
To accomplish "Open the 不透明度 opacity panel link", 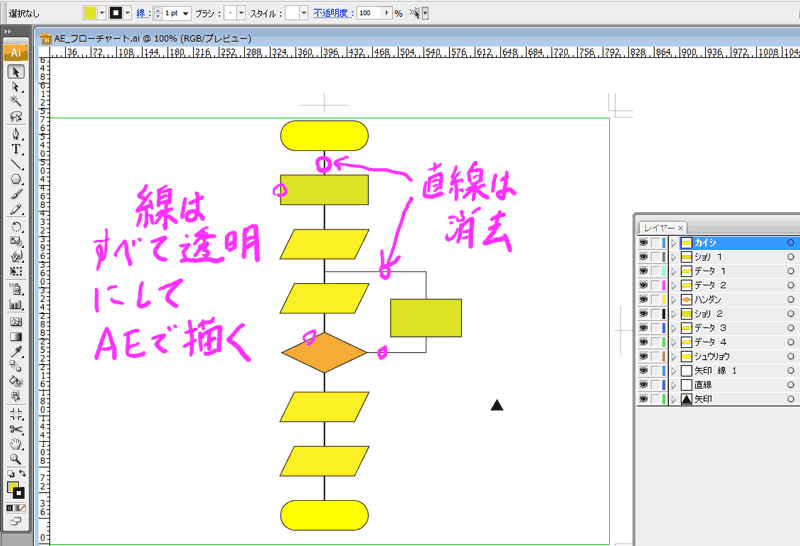I will pos(332,13).
